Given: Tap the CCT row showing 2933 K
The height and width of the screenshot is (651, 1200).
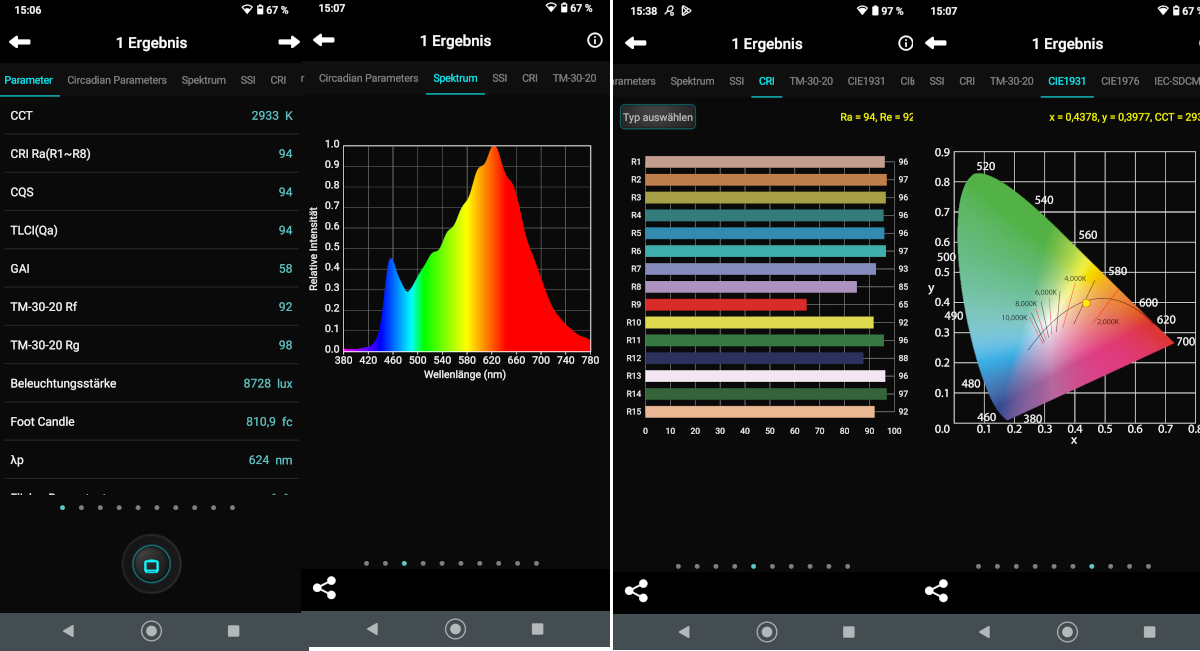Looking at the screenshot, I should tap(150, 115).
